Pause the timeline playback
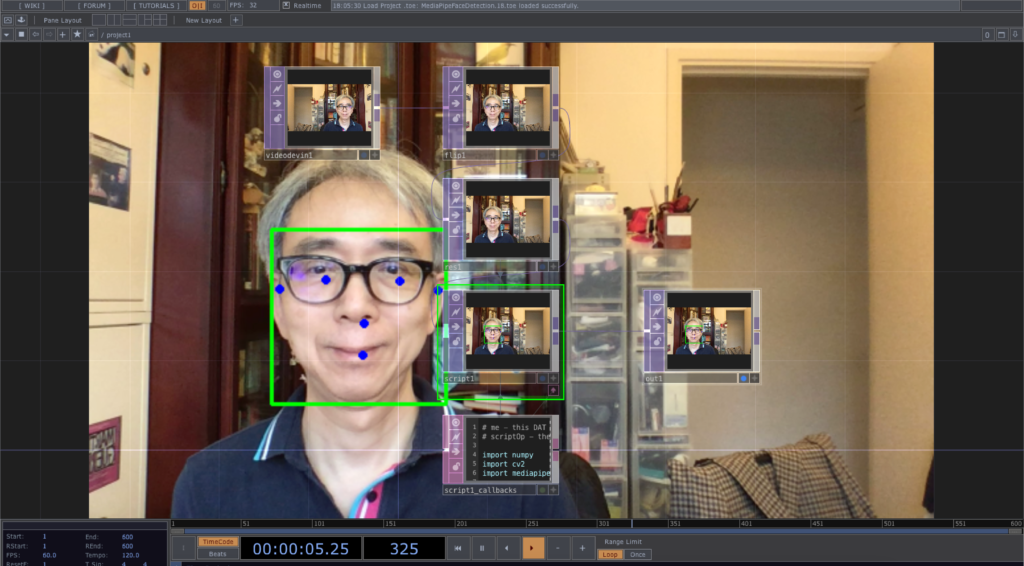 click(x=482, y=548)
